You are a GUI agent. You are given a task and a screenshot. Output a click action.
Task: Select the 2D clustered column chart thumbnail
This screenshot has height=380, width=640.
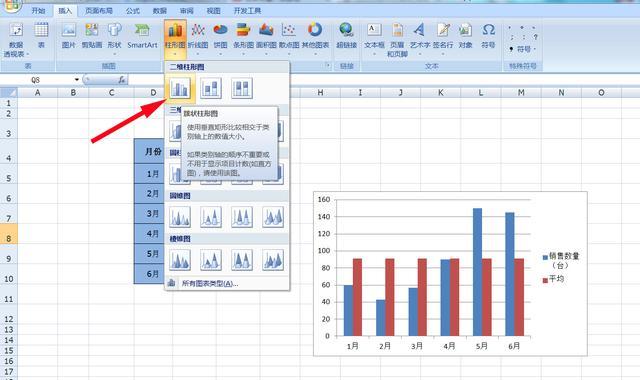[180, 88]
